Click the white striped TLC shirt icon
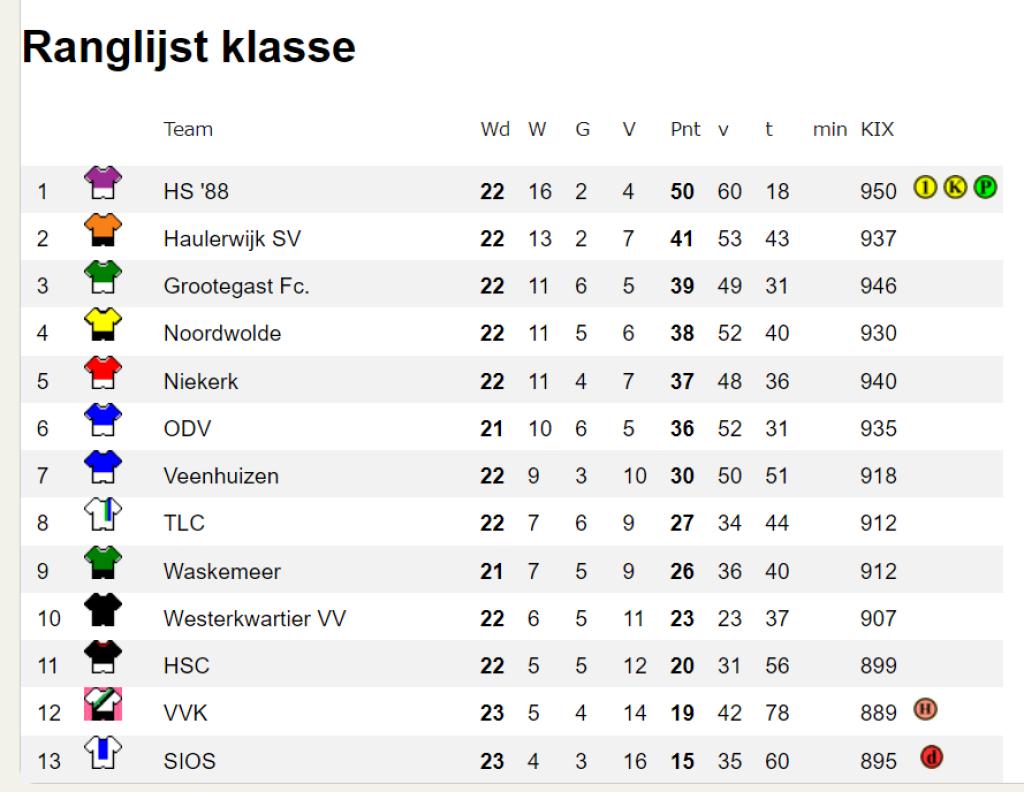The height and width of the screenshot is (792, 1024). [103, 515]
